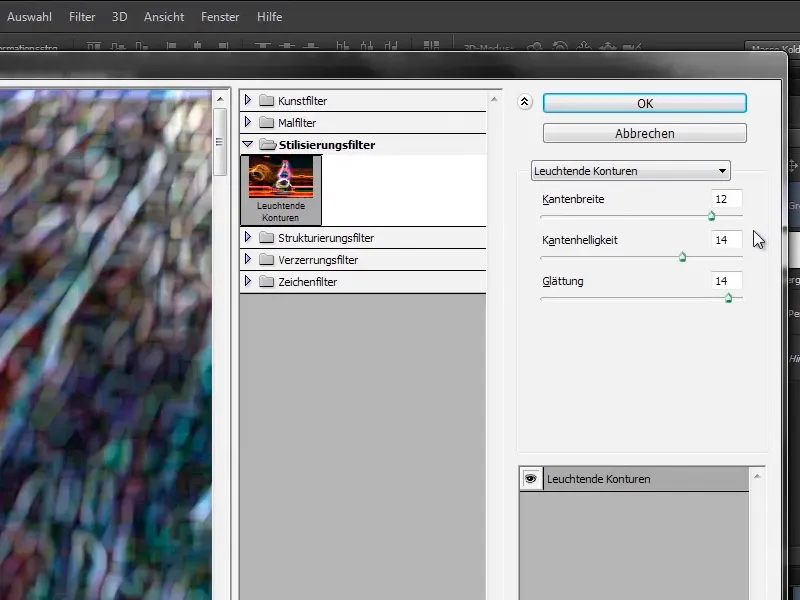Click the Malfilter folder icon
Screen dimensions: 800x600
266,122
